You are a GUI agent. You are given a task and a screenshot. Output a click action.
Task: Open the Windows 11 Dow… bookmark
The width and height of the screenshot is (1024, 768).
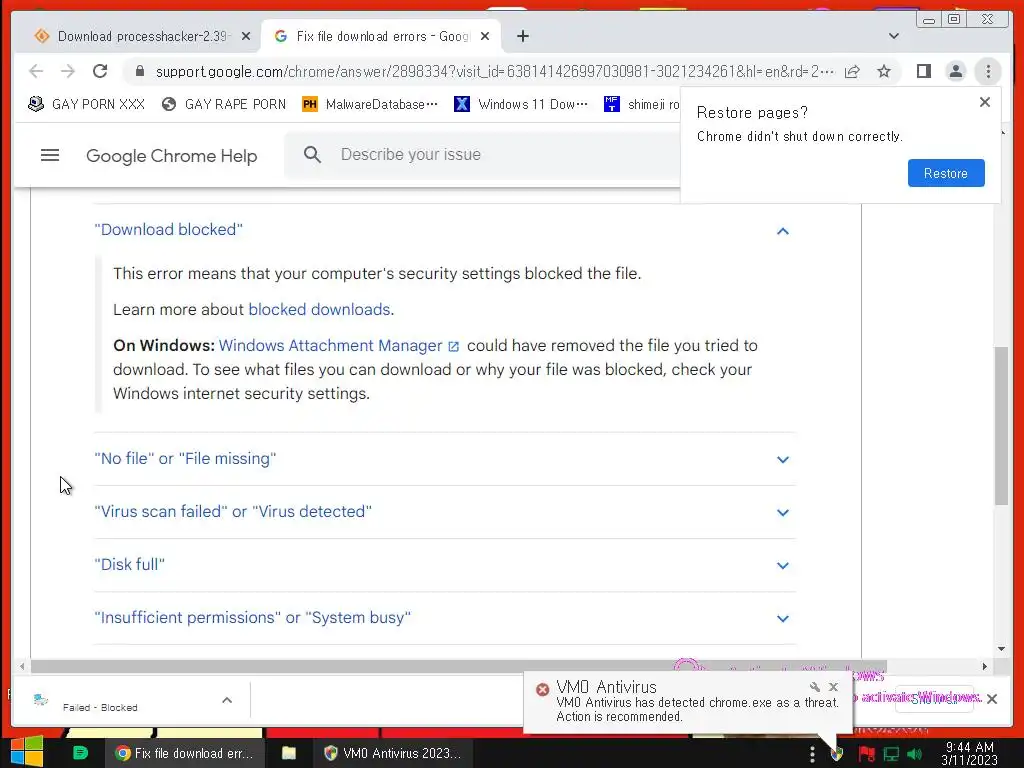pos(521,104)
